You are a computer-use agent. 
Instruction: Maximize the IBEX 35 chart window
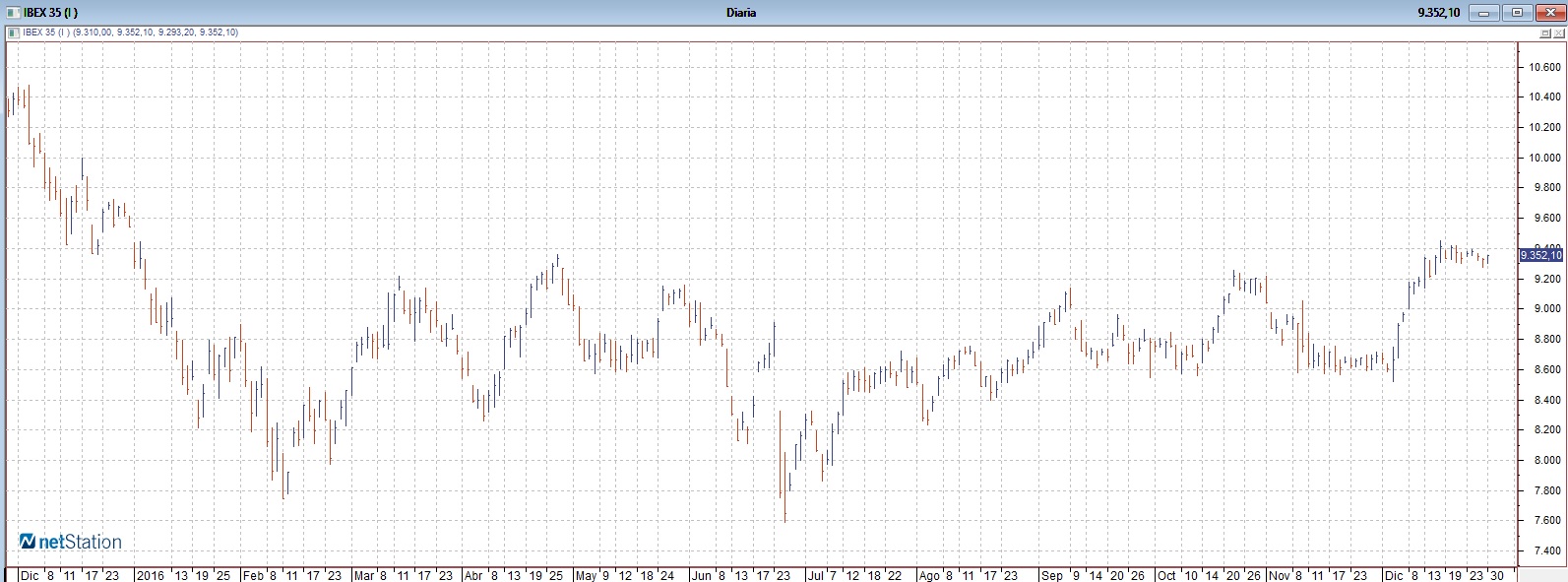1516,13
